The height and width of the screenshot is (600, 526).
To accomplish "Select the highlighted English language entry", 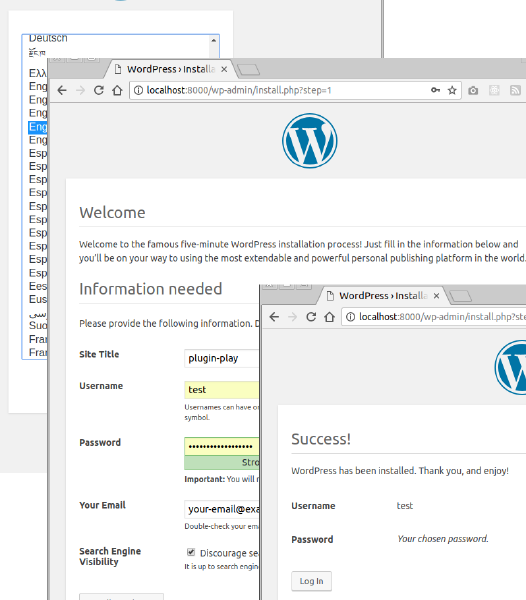I will pyautogui.click(x=38, y=127).
